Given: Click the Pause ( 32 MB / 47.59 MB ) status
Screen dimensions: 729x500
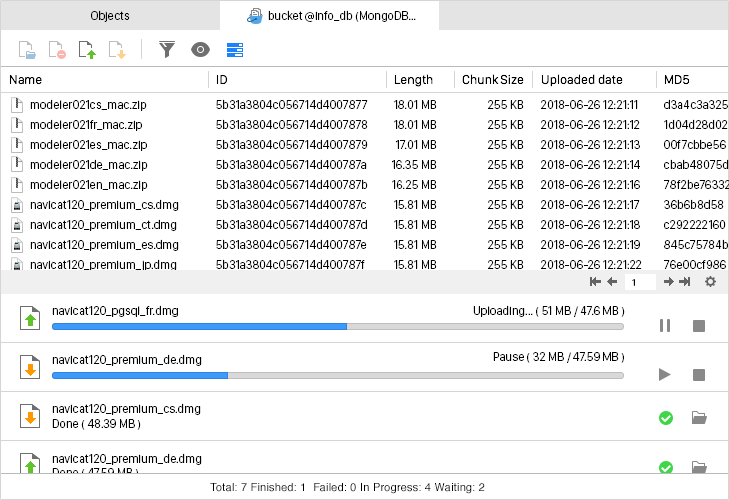Looking at the screenshot, I should 558,357.
